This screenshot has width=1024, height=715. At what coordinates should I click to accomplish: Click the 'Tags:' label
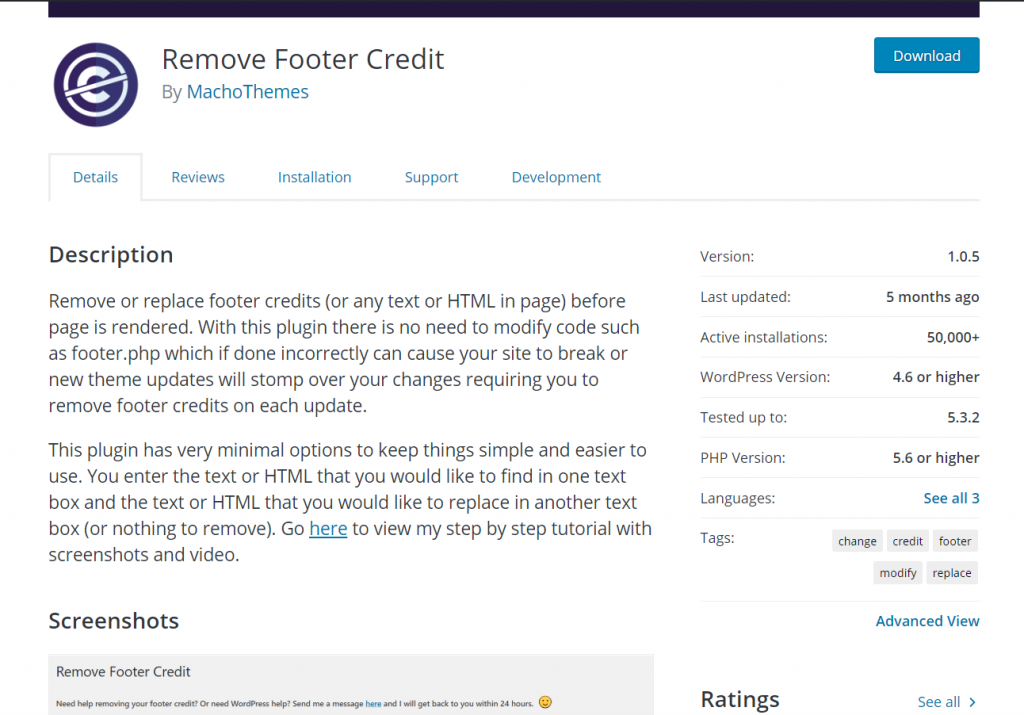pos(717,538)
